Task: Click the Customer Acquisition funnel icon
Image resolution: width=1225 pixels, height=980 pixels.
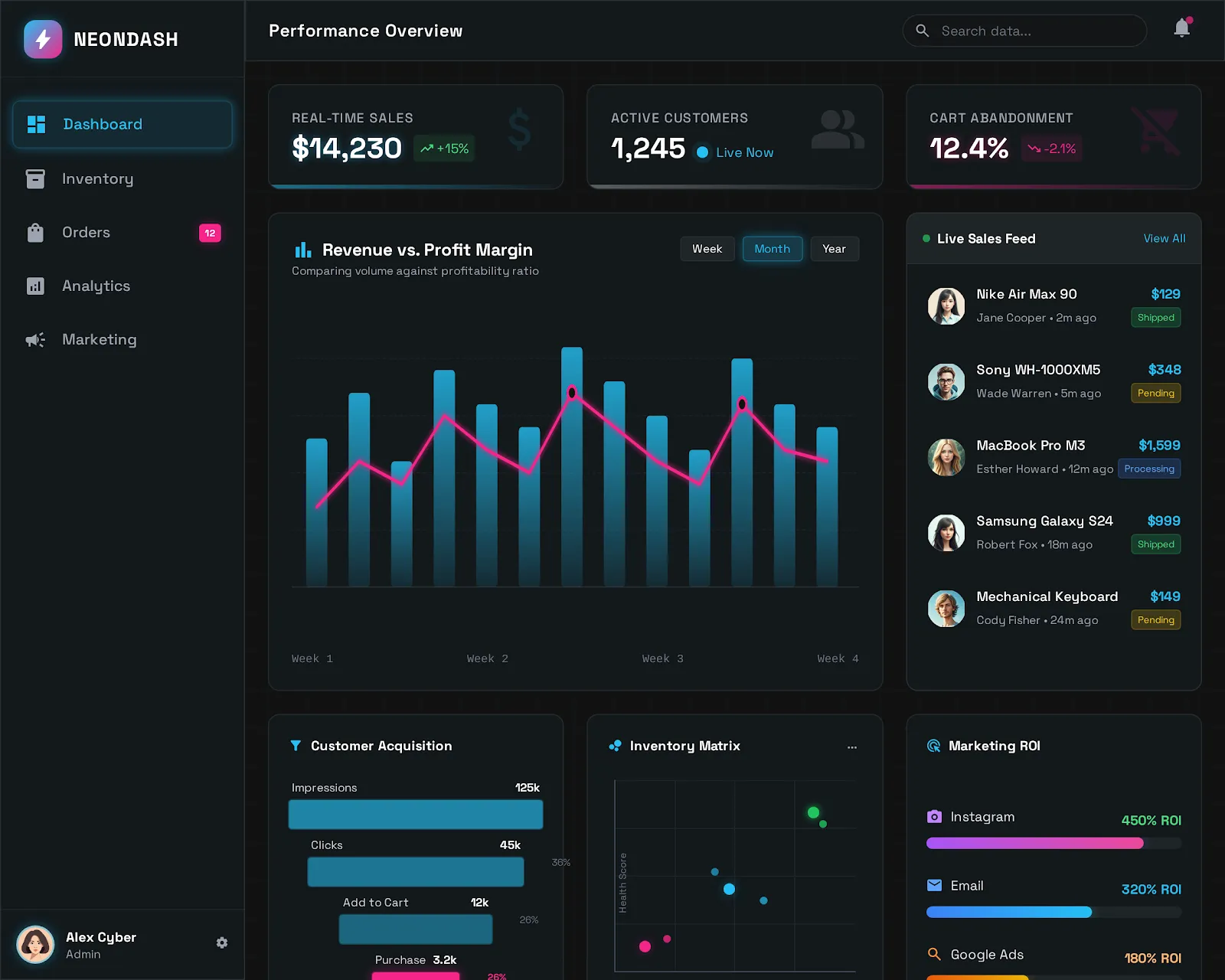Action: [x=296, y=745]
